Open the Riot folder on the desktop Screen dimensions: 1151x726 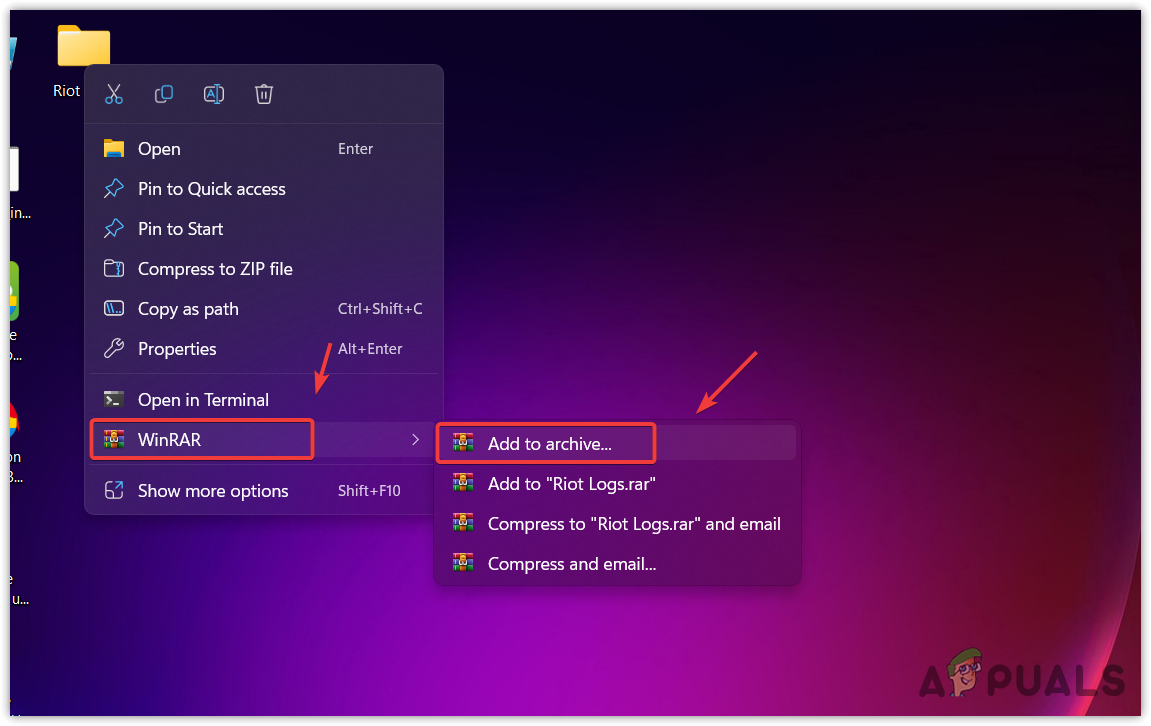point(84,46)
